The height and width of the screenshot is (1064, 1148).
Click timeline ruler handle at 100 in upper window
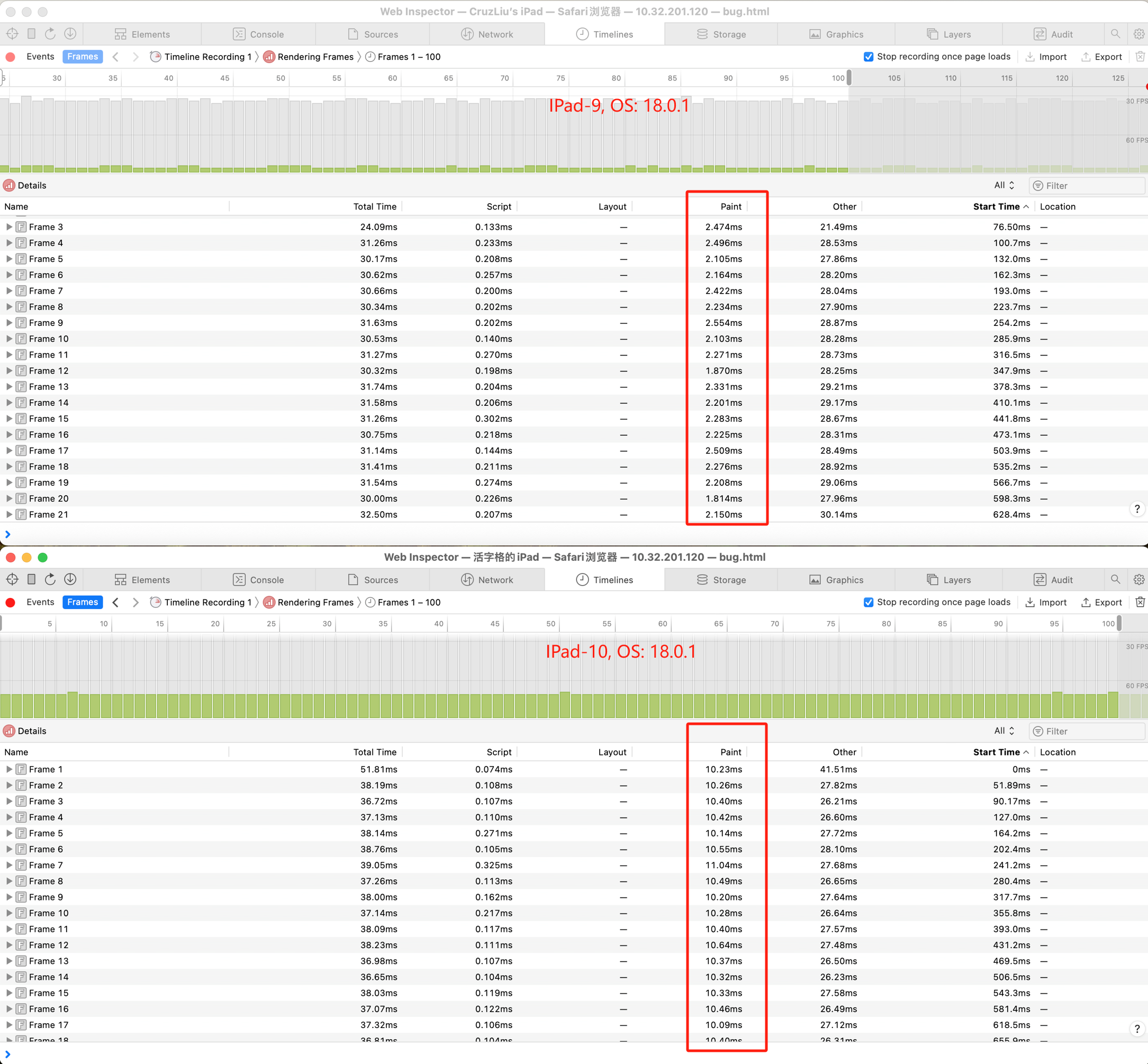pos(848,78)
